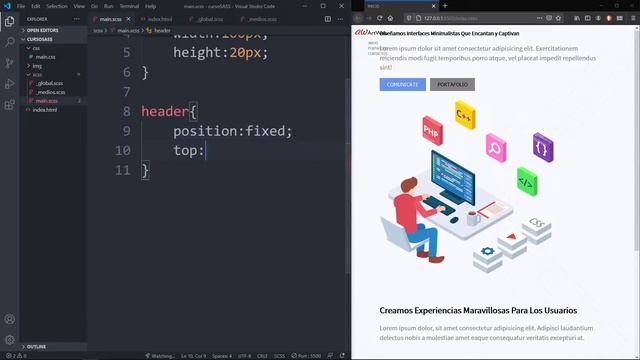Click the Ln Col cursor position status
Image resolution: width=640 pixels, height=360 pixels.
tap(193, 356)
